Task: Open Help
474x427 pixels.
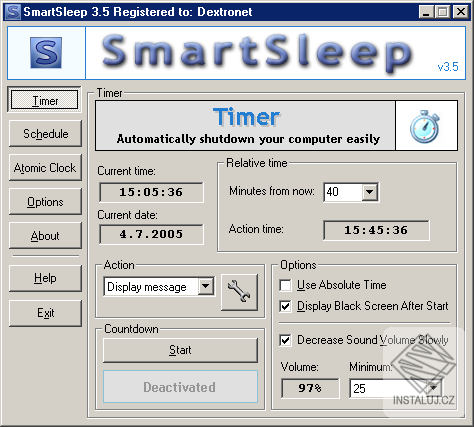Action: point(45,278)
